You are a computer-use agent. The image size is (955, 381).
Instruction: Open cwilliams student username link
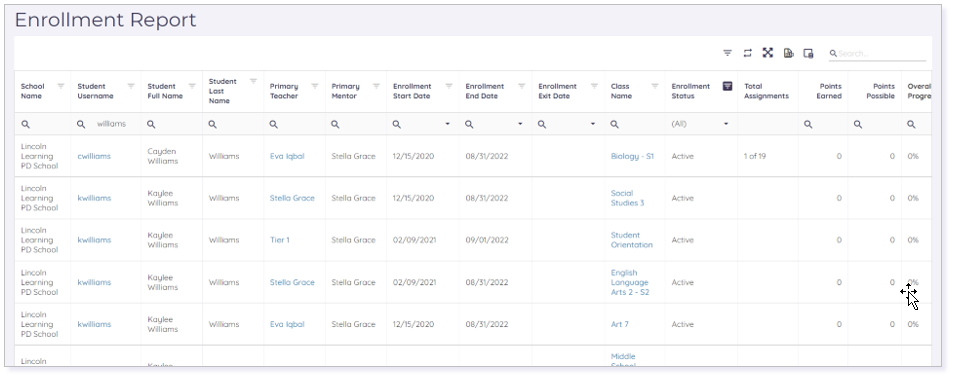(x=94, y=156)
